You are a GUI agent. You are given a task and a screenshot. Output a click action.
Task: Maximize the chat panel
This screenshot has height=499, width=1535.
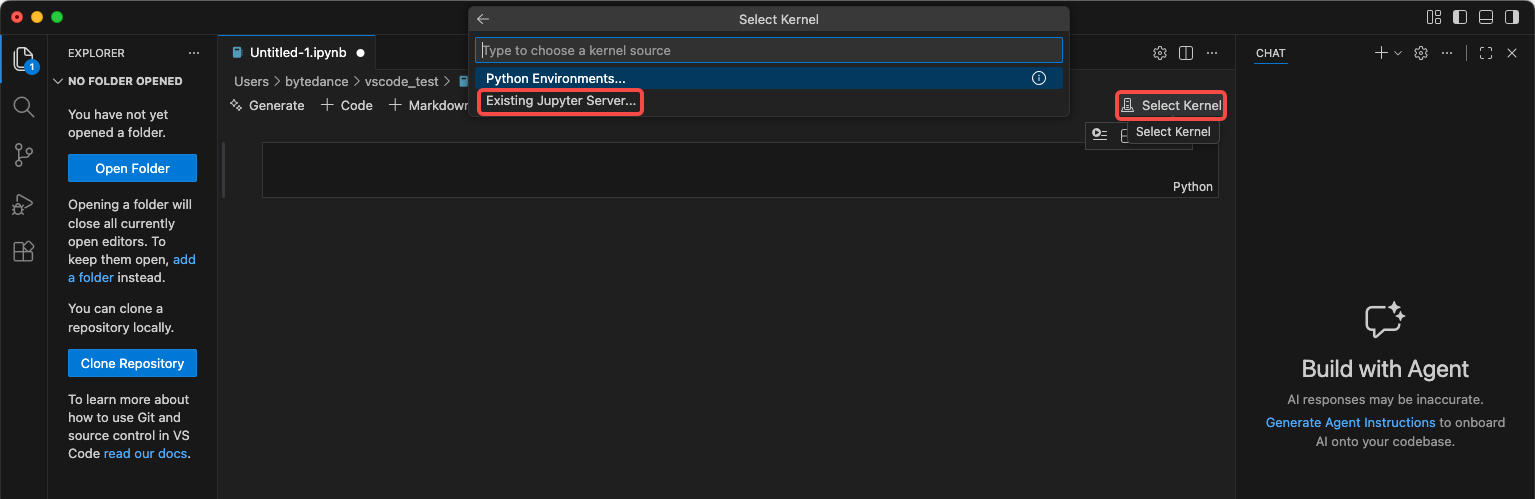[x=1485, y=53]
